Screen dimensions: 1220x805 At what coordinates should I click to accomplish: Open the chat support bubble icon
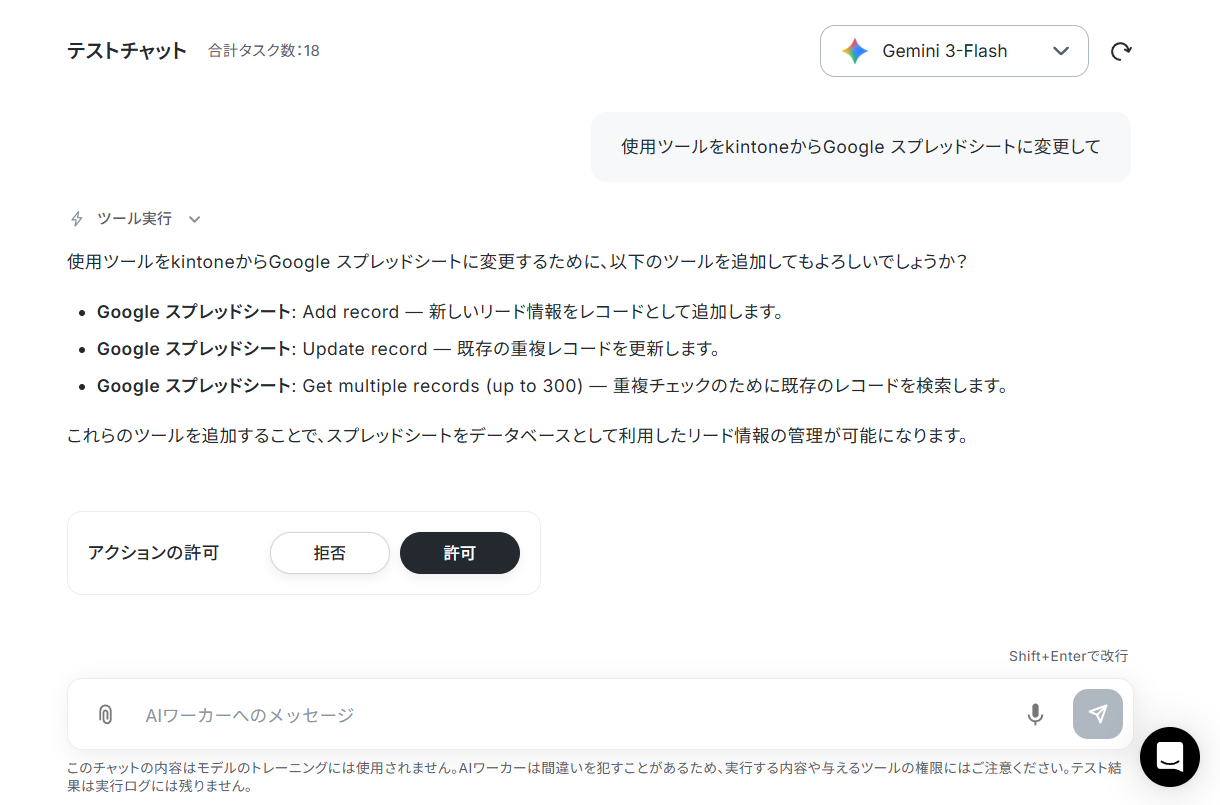pos(1169,757)
